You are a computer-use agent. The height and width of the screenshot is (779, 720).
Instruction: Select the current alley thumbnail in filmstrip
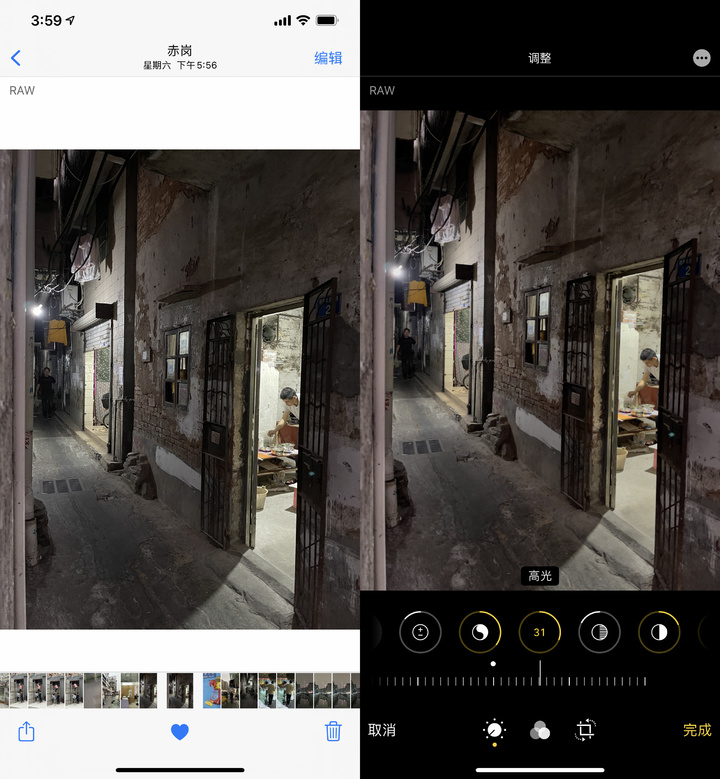(x=180, y=691)
